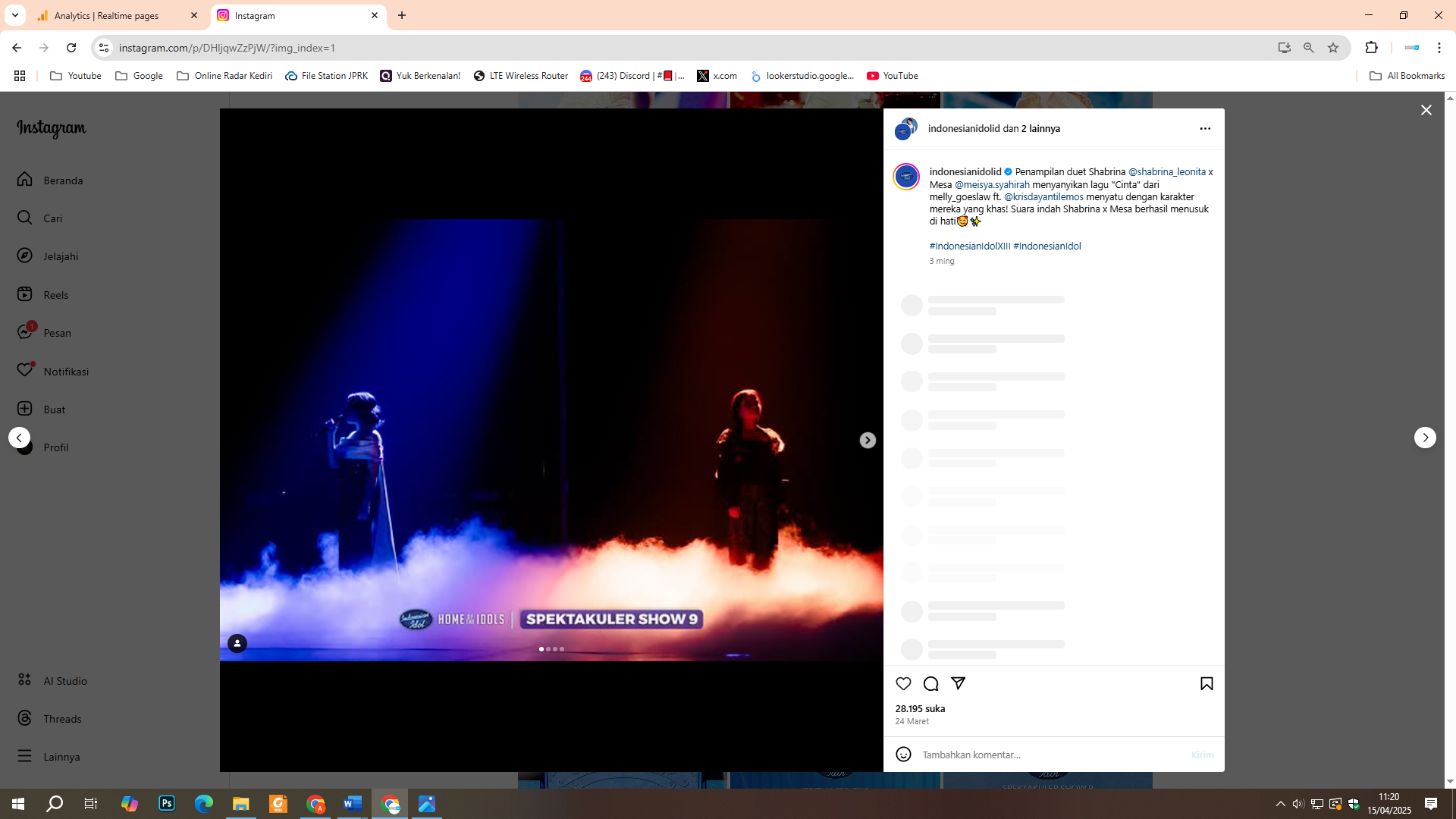This screenshot has width=1456, height=819.
Task: Open the x.com bookmark
Action: coord(717,76)
